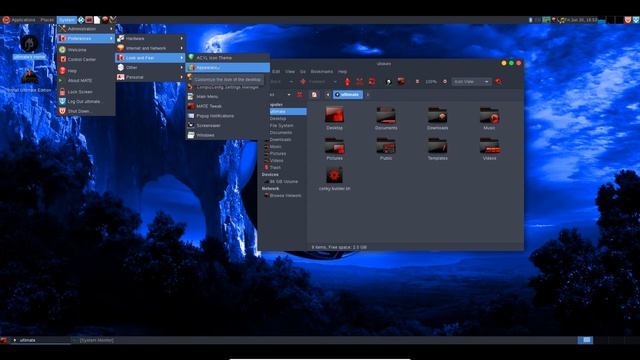Go up one folder level in toolbar
The image size is (640, 360).
pyautogui.click(x=347, y=82)
